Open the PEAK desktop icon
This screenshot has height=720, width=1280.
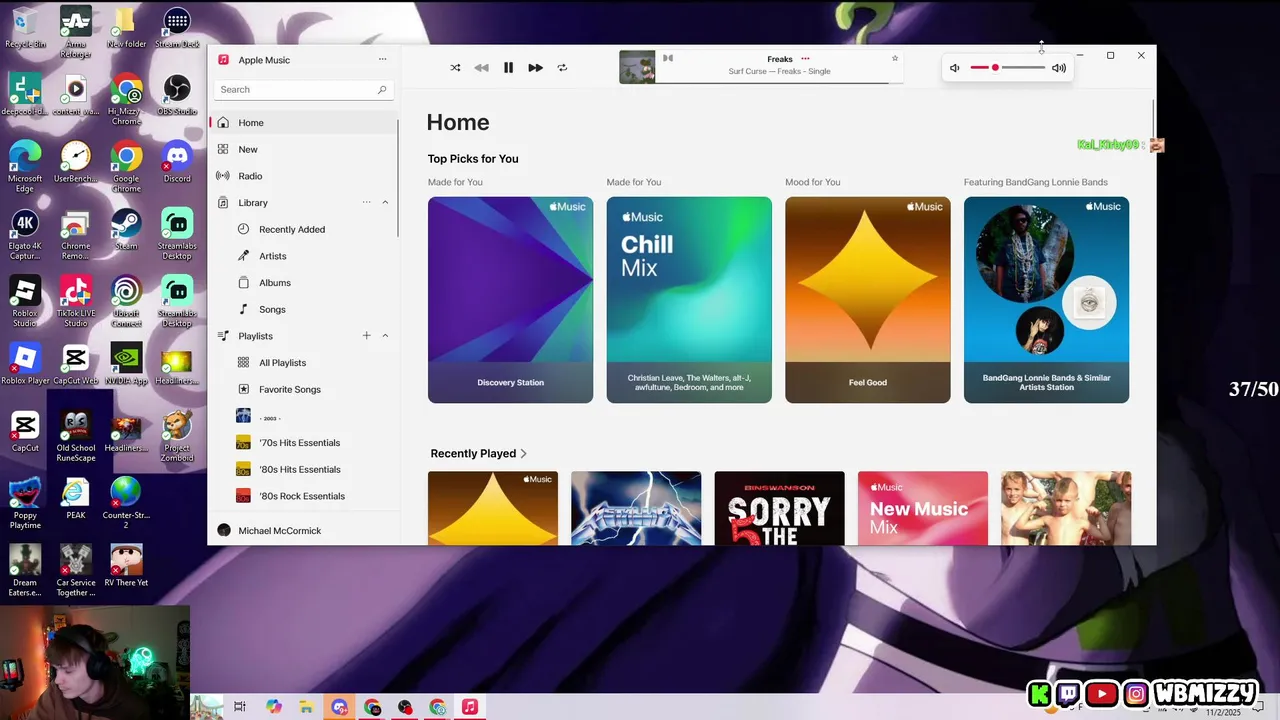[x=75, y=498]
